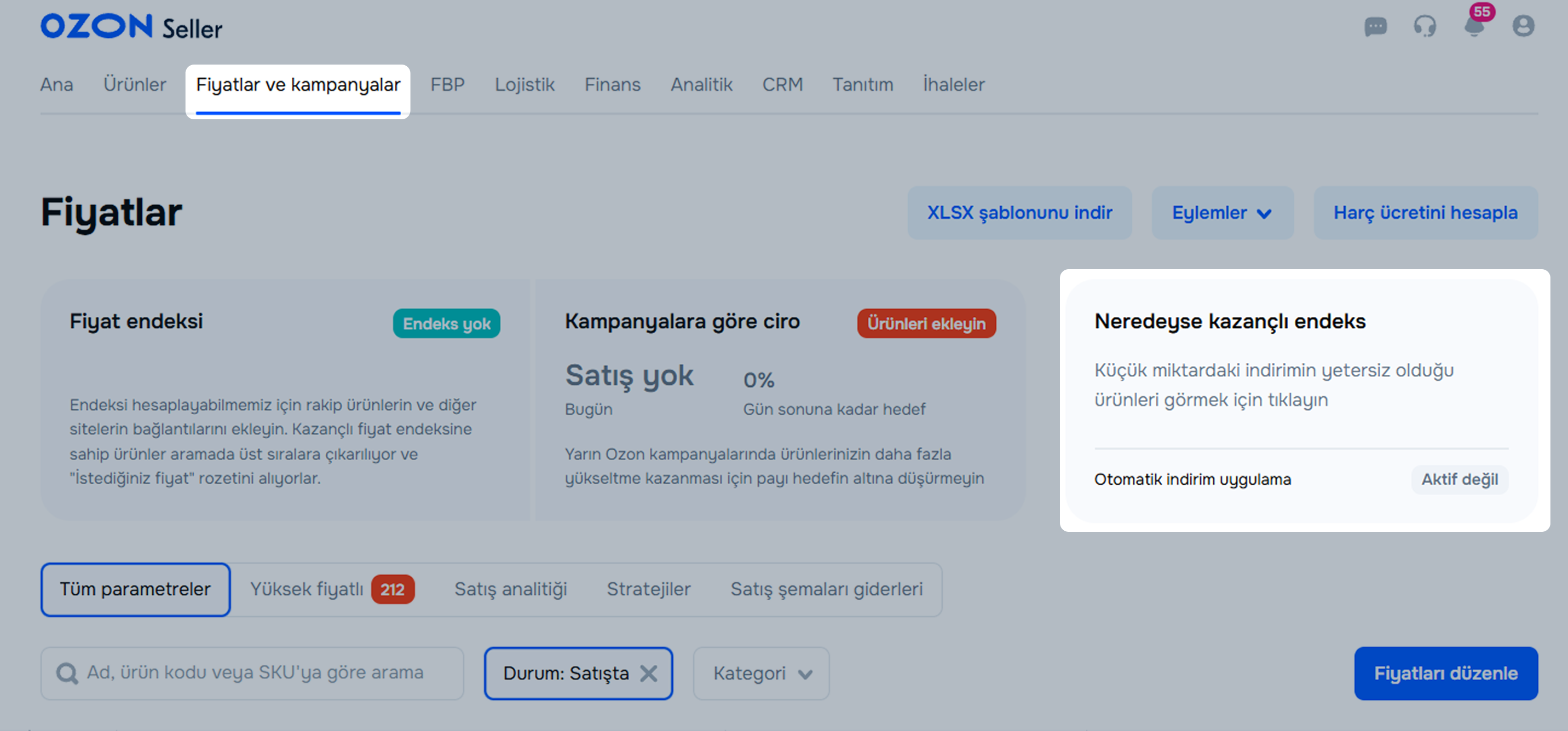This screenshot has height=731, width=1568.
Task: Click the OZON Seller logo
Action: coord(131,27)
